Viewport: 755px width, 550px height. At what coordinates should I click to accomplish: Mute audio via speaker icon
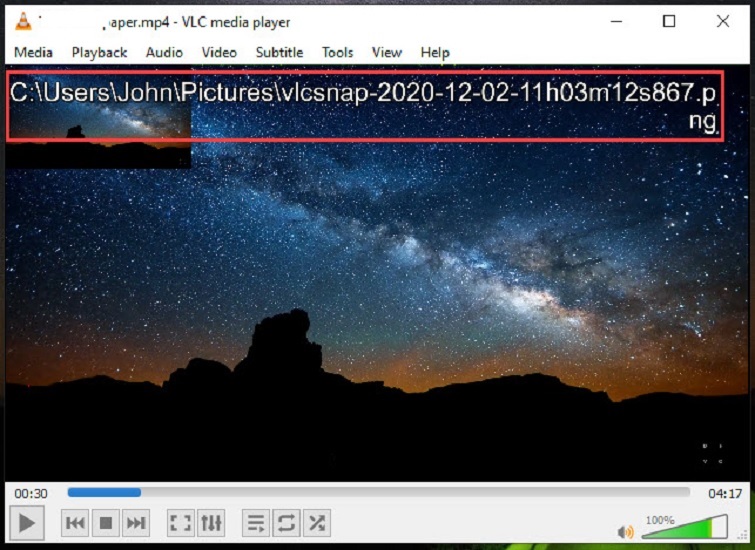(625, 532)
